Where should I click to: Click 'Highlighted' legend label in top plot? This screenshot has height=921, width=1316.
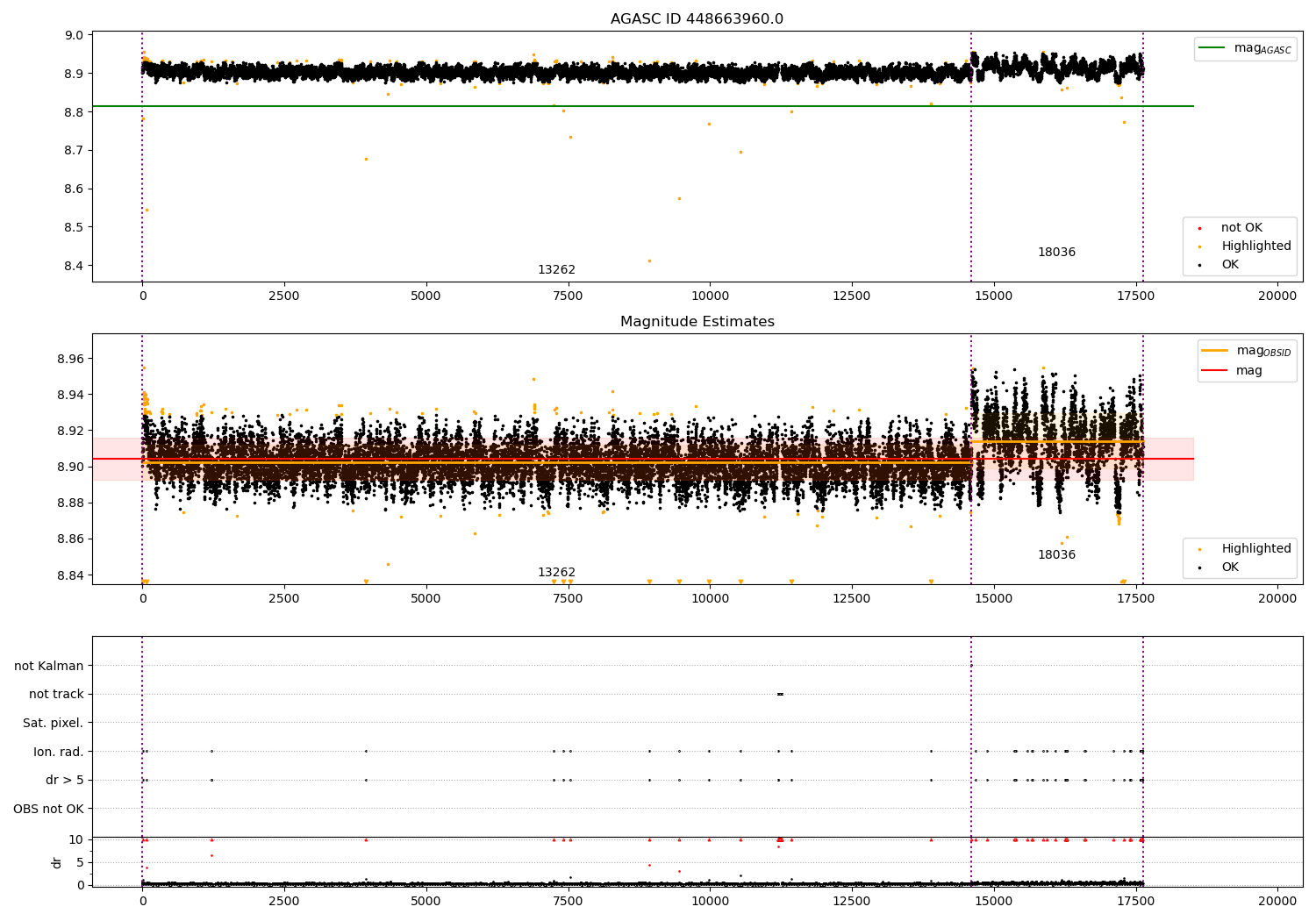pyautogui.click(x=1256, y=246)
